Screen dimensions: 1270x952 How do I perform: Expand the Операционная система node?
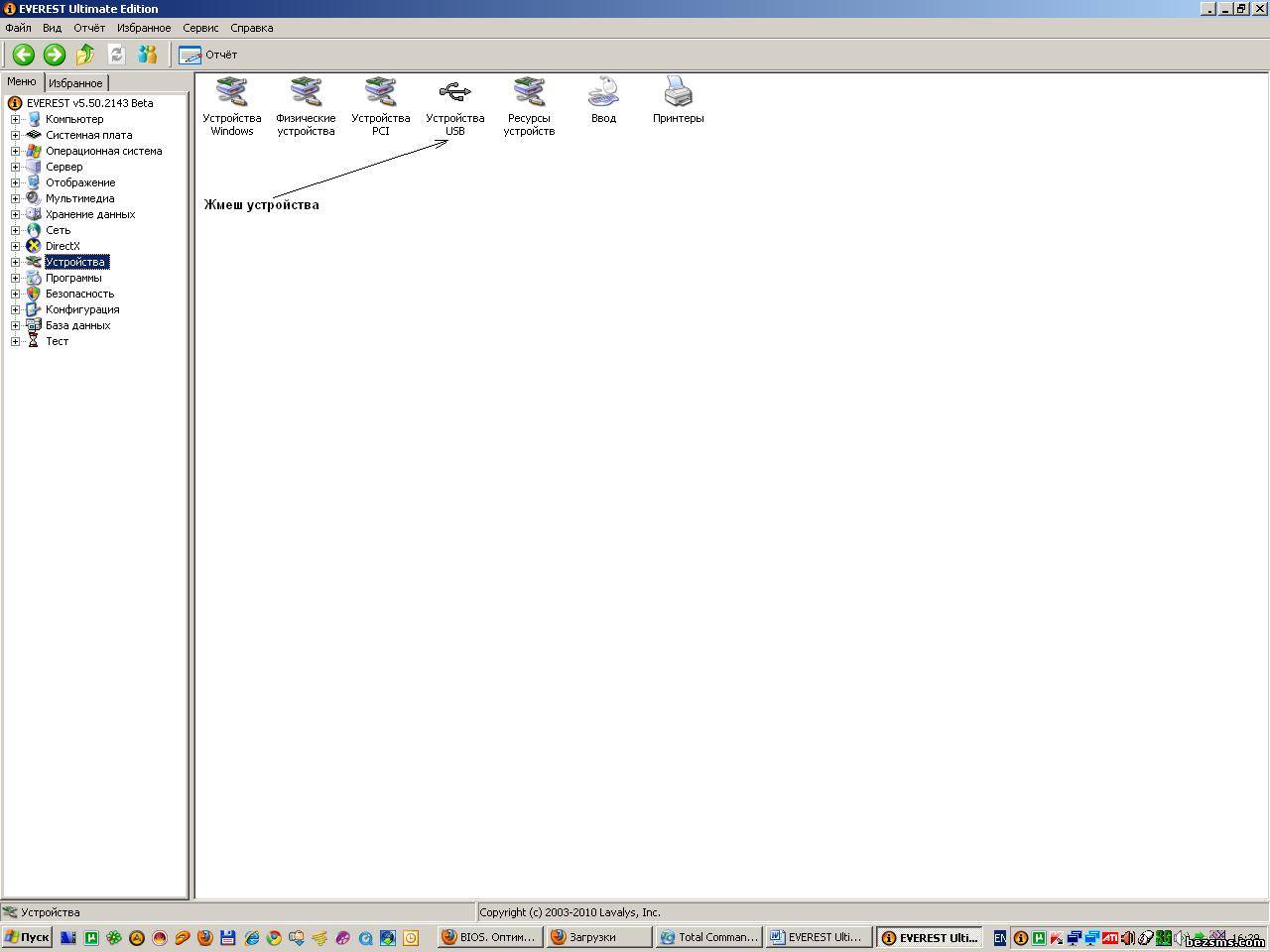tap(15, 151)
